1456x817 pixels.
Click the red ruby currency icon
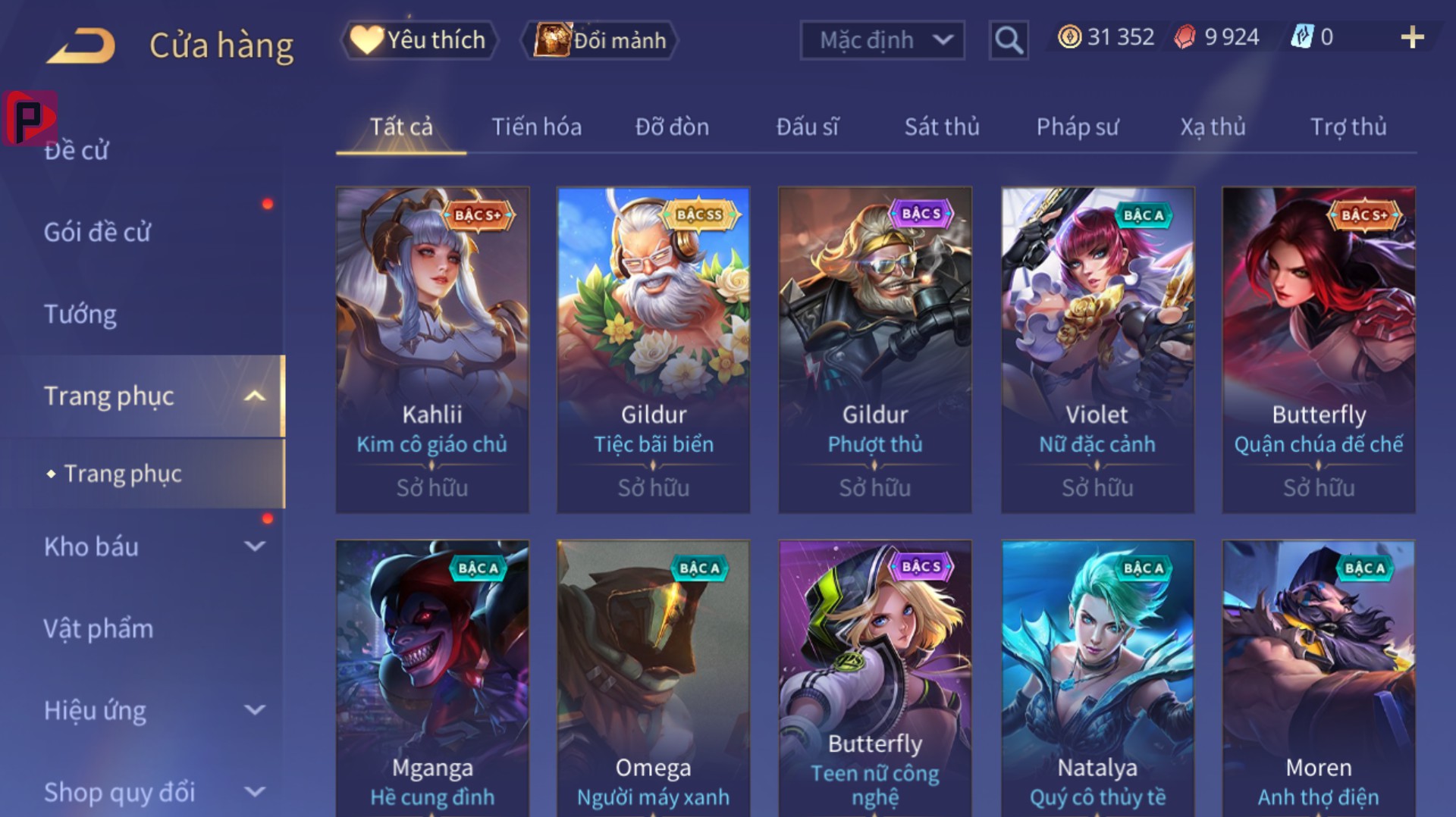(1185, 37)
